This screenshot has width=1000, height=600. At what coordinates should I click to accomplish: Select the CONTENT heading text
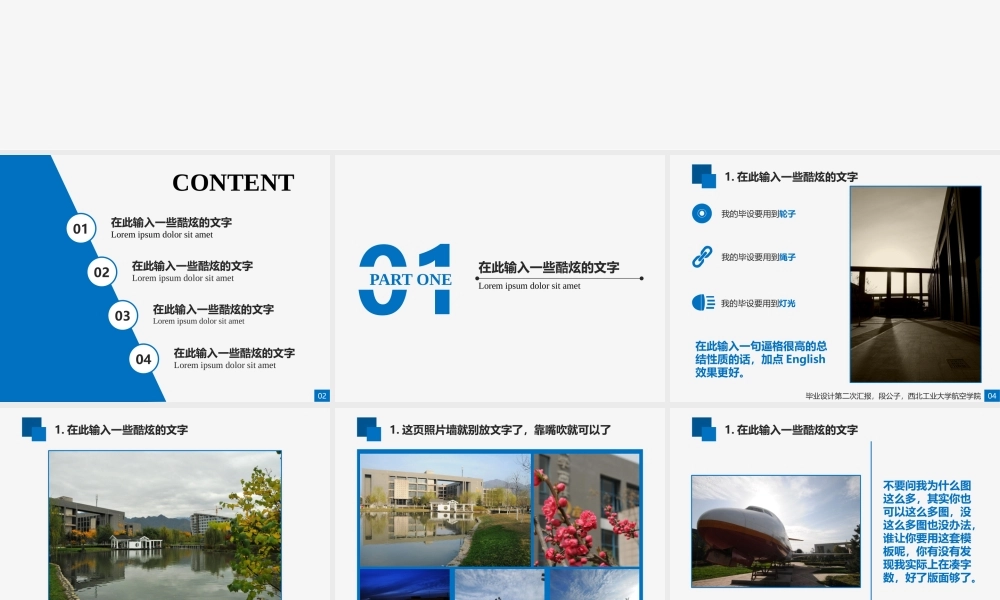coord(233,183)
